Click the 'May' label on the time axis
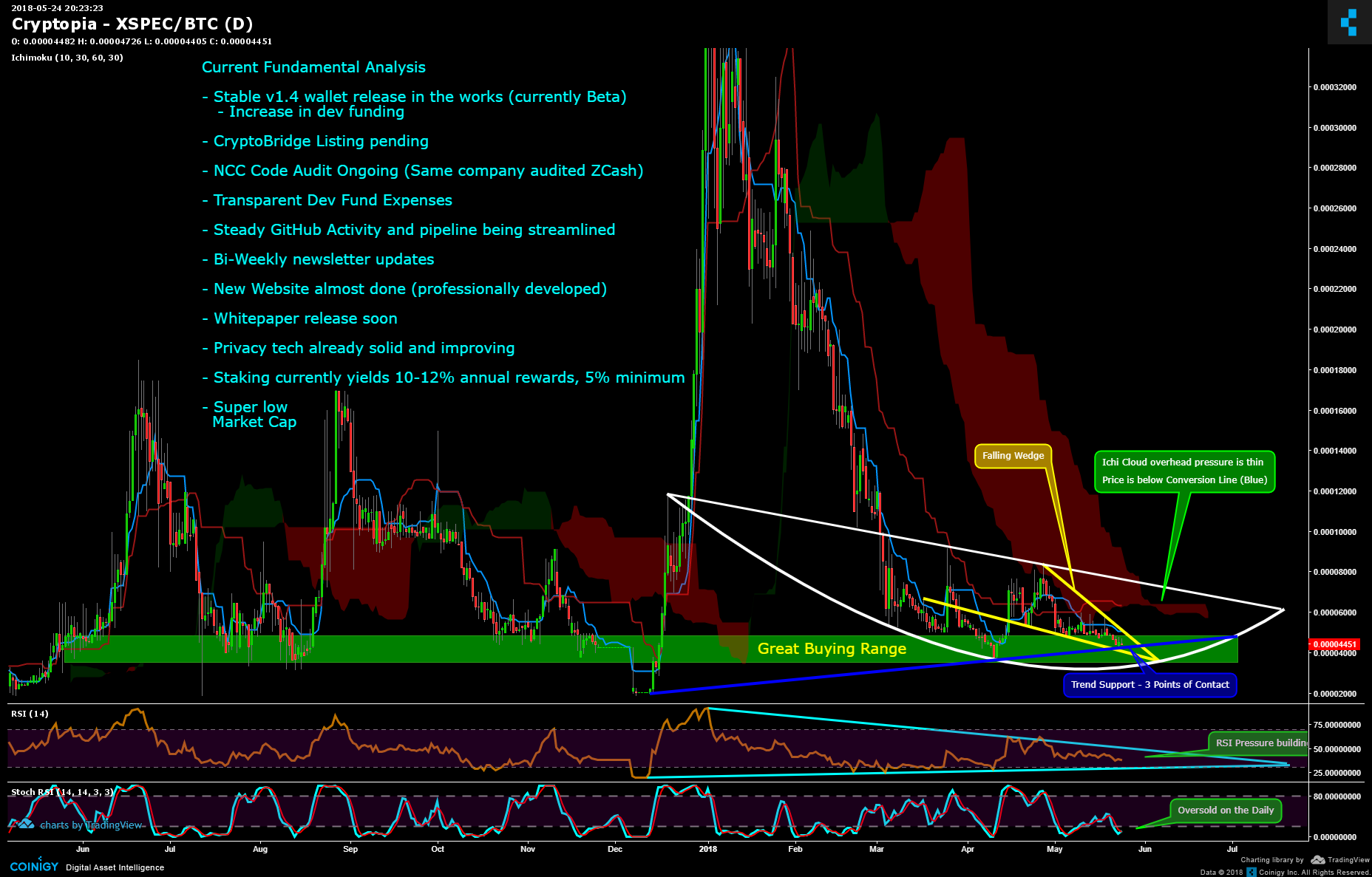The width and height of the screenshot is (1372, 877). coord(1055,849)
